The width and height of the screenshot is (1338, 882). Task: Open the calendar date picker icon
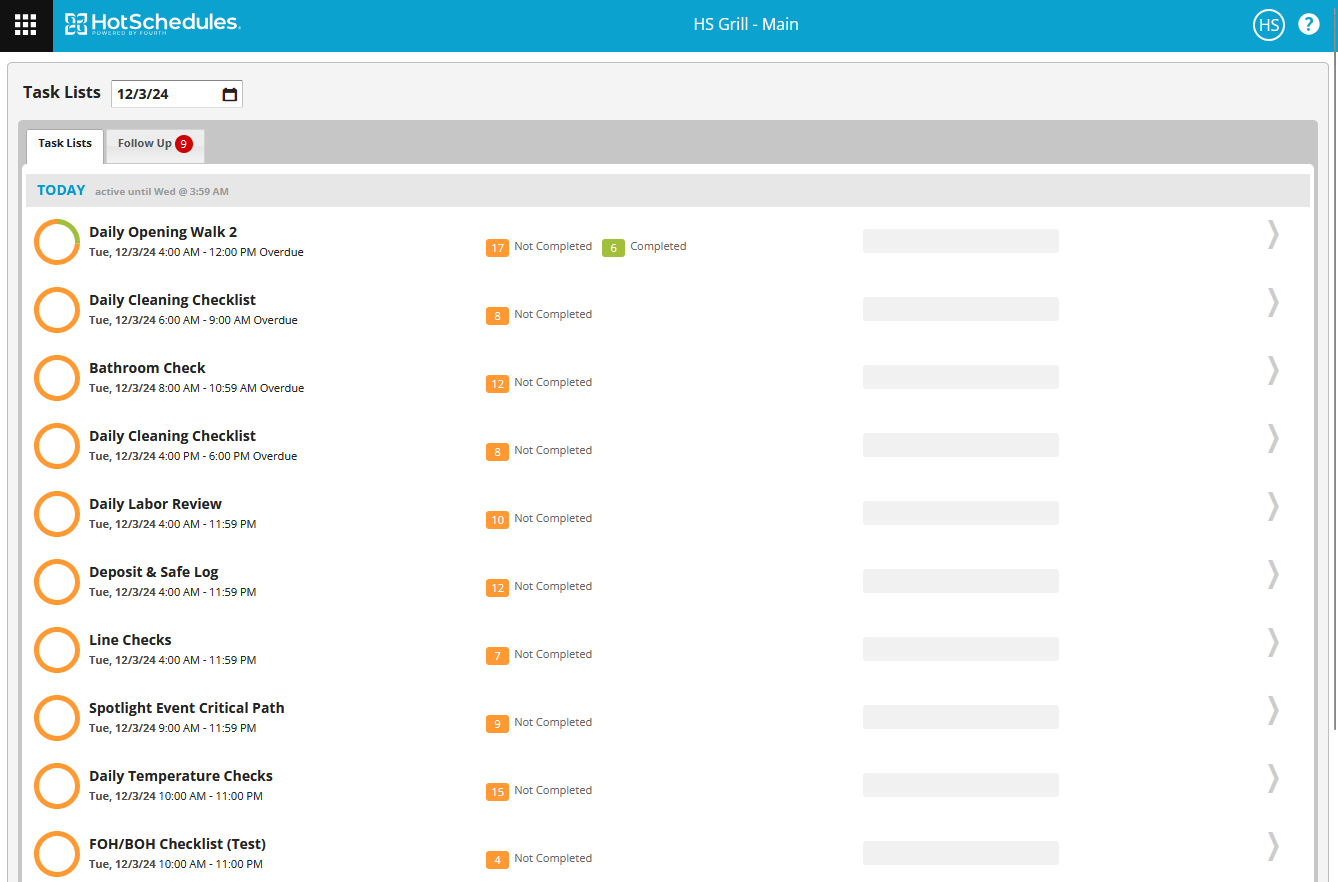click(230, 94)
